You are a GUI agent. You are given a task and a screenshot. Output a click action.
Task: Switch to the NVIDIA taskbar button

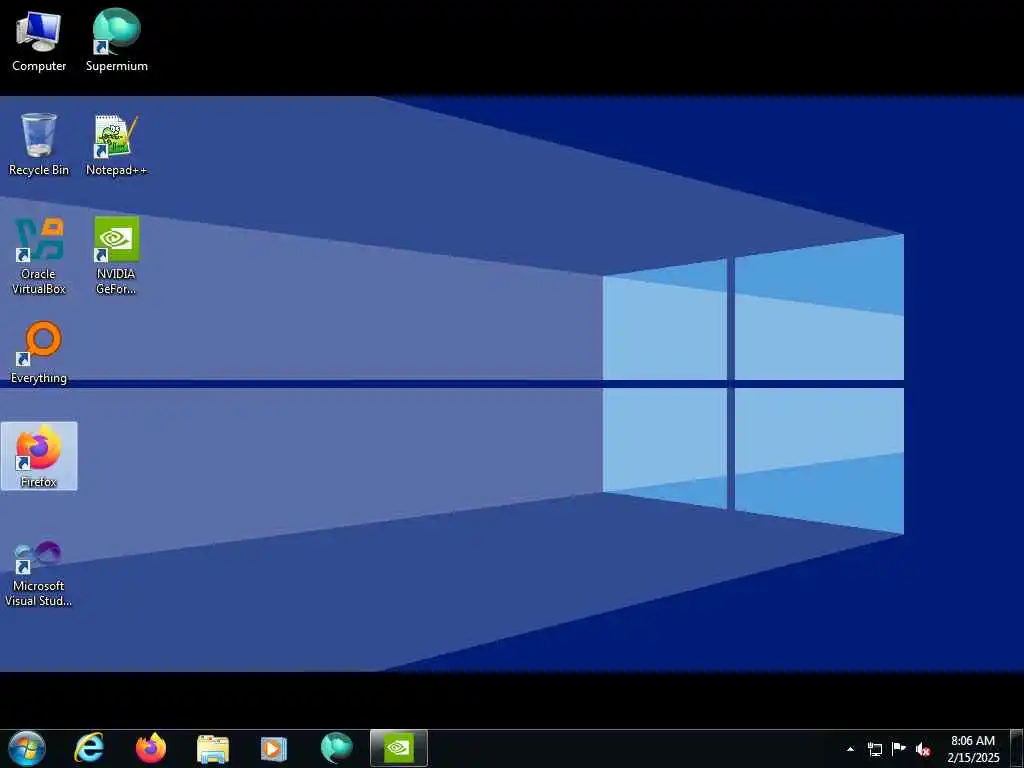(398, 748)
